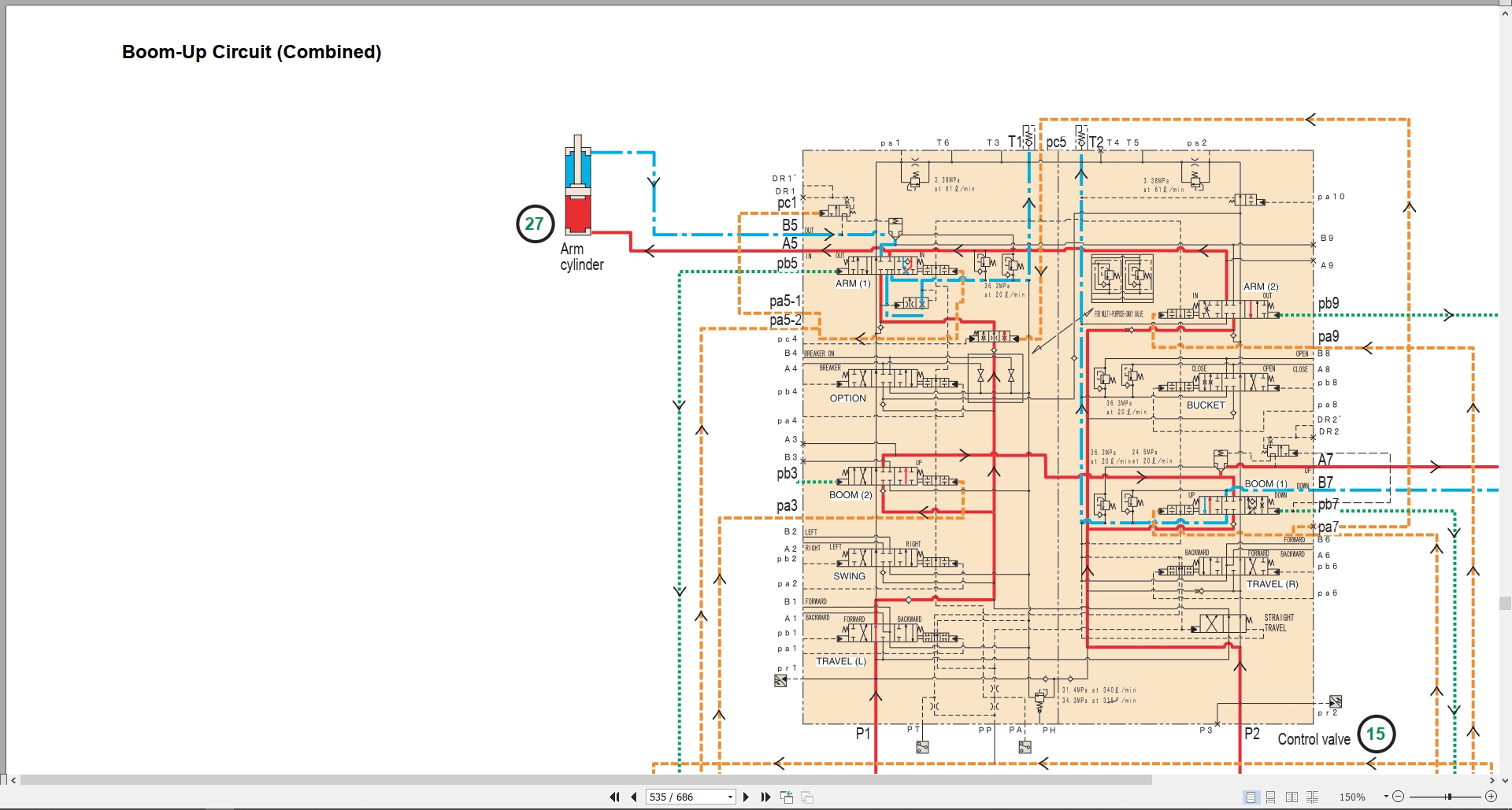
Task: Enable single page view mode
Action: 1251,797
